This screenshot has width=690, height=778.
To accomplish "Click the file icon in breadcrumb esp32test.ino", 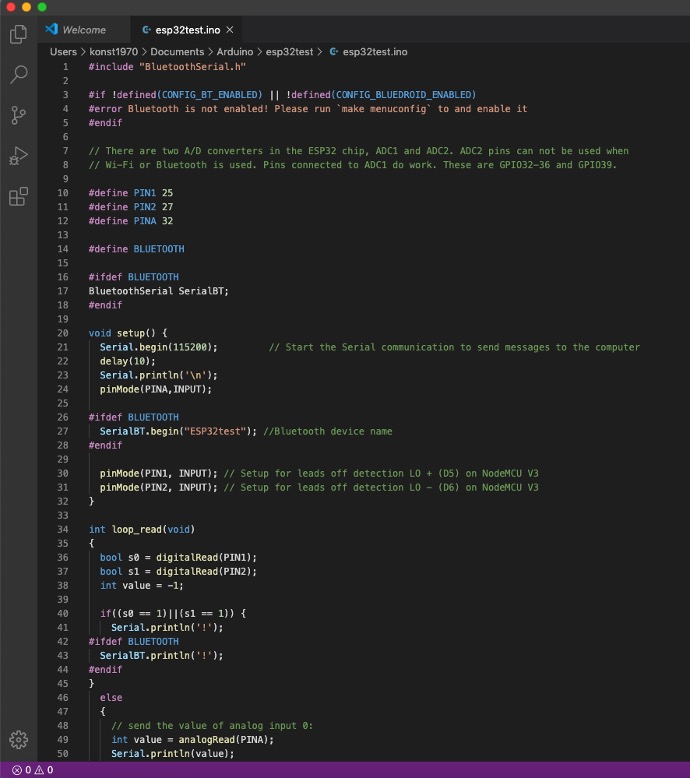I will [334, 52].
